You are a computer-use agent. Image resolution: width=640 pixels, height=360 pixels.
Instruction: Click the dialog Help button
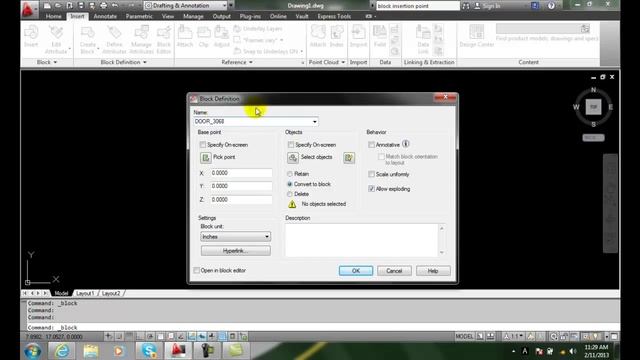tap(433, 271)
